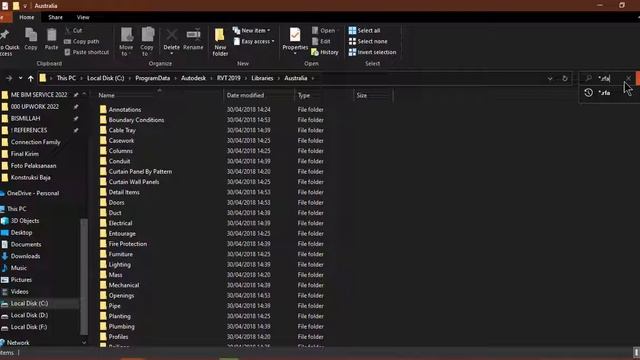The image size is (640, 360).
Task: Click Select none
Action: [368, 41]
